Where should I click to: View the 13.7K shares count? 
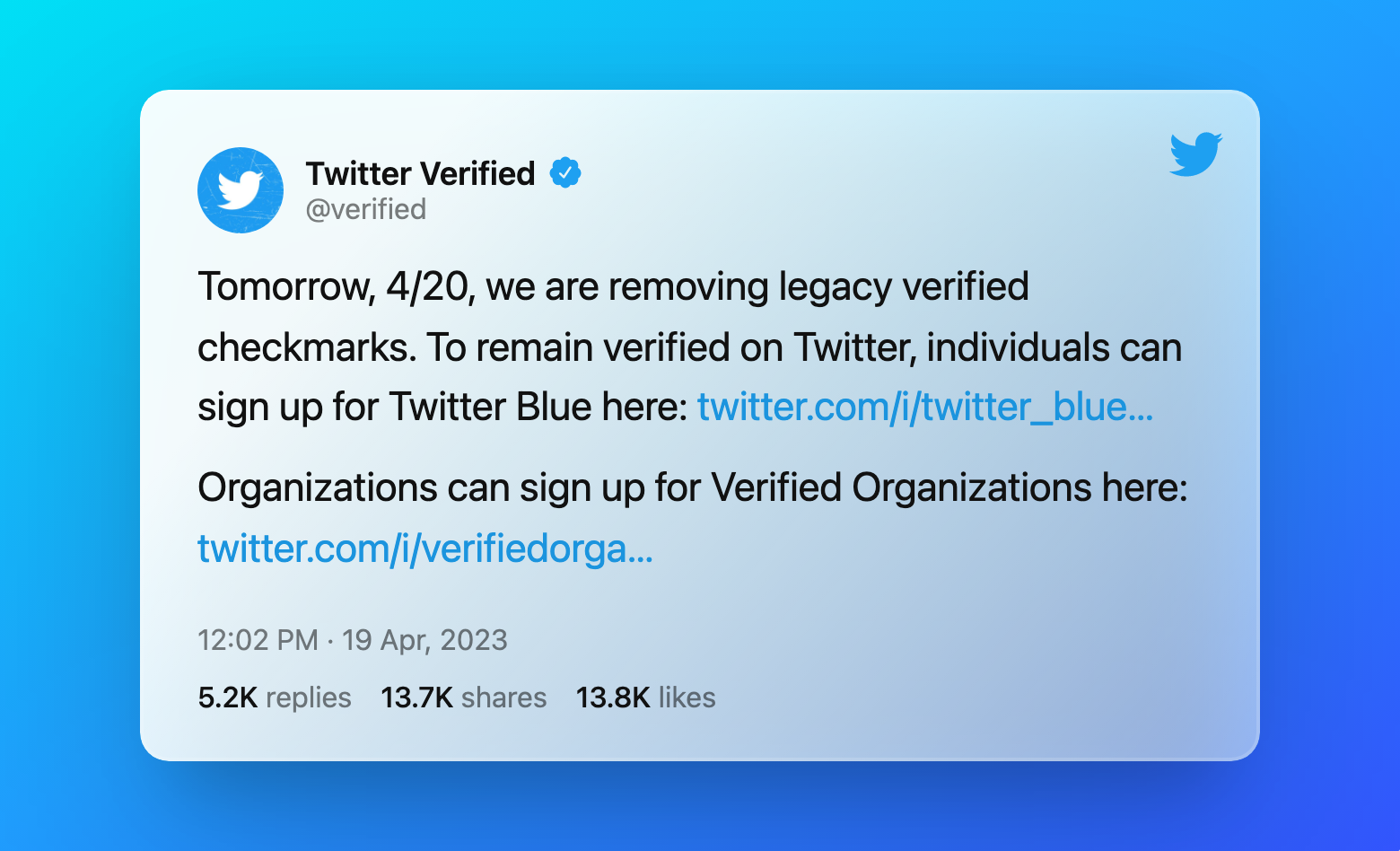(x=463, y=697)
